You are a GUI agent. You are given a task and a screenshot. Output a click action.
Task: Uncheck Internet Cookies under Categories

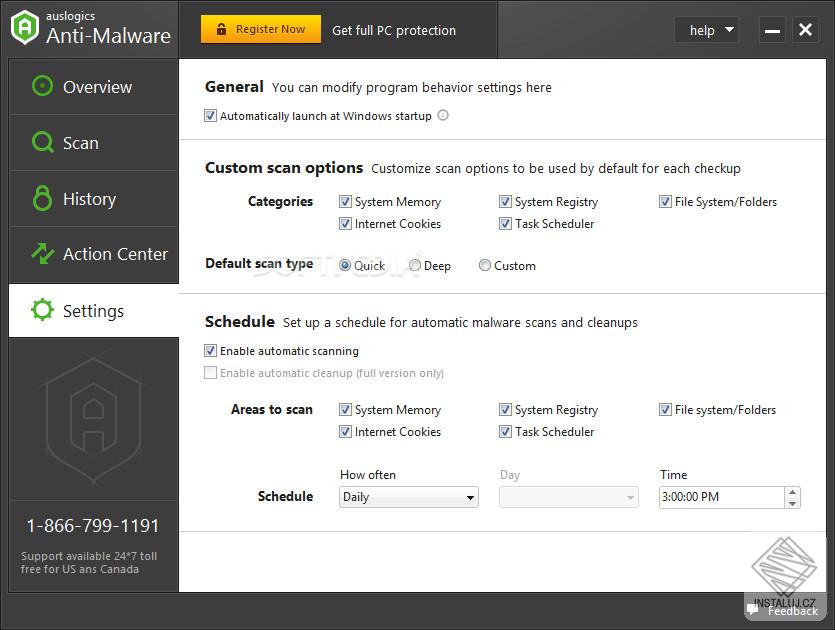(x=345, y=223)
